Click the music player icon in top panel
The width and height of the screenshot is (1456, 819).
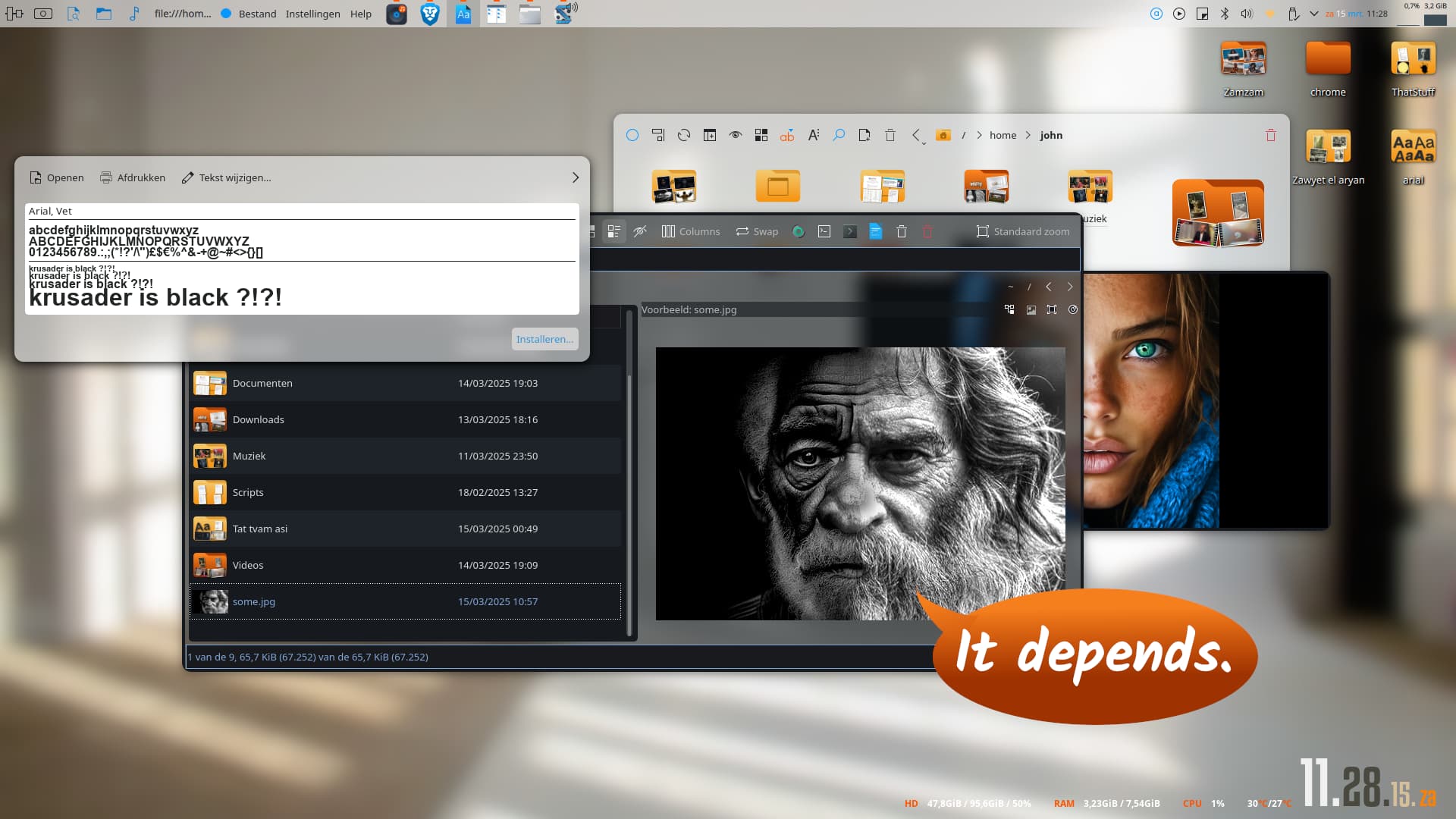click(x=397, y=14)
